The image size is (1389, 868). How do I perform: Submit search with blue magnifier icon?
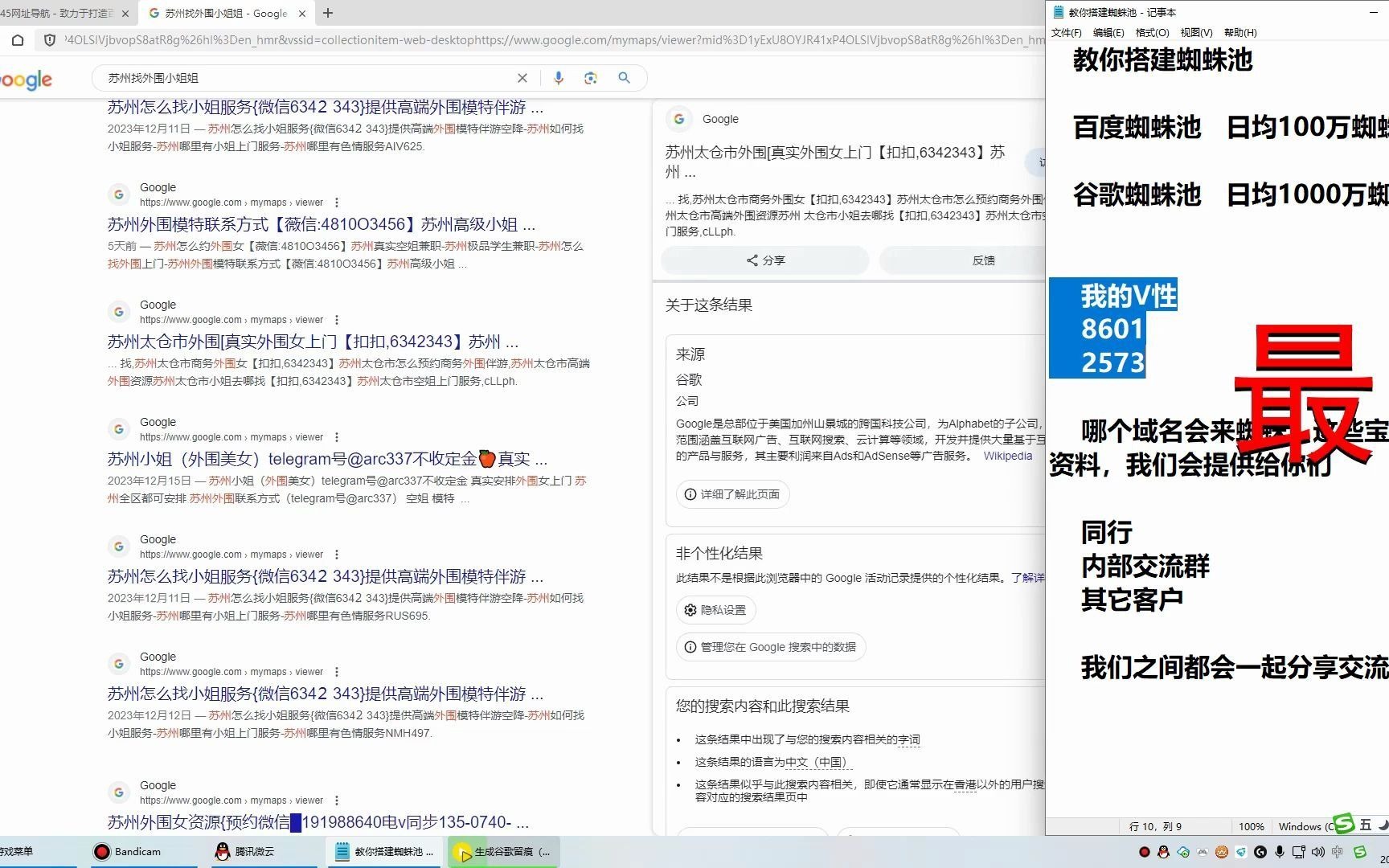coord(625,78)
